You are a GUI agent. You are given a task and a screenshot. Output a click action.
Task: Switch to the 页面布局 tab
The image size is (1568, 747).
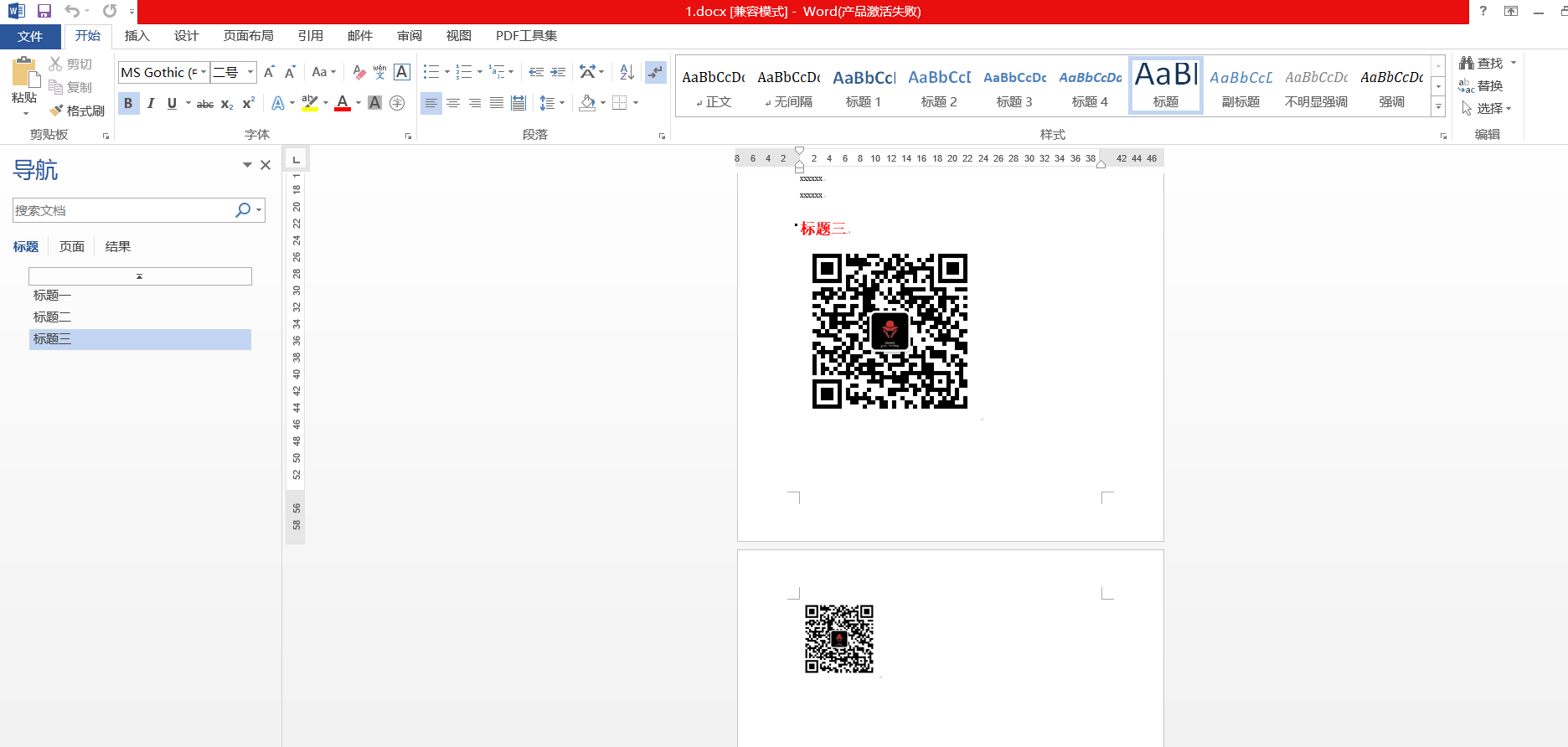point(248,36)
